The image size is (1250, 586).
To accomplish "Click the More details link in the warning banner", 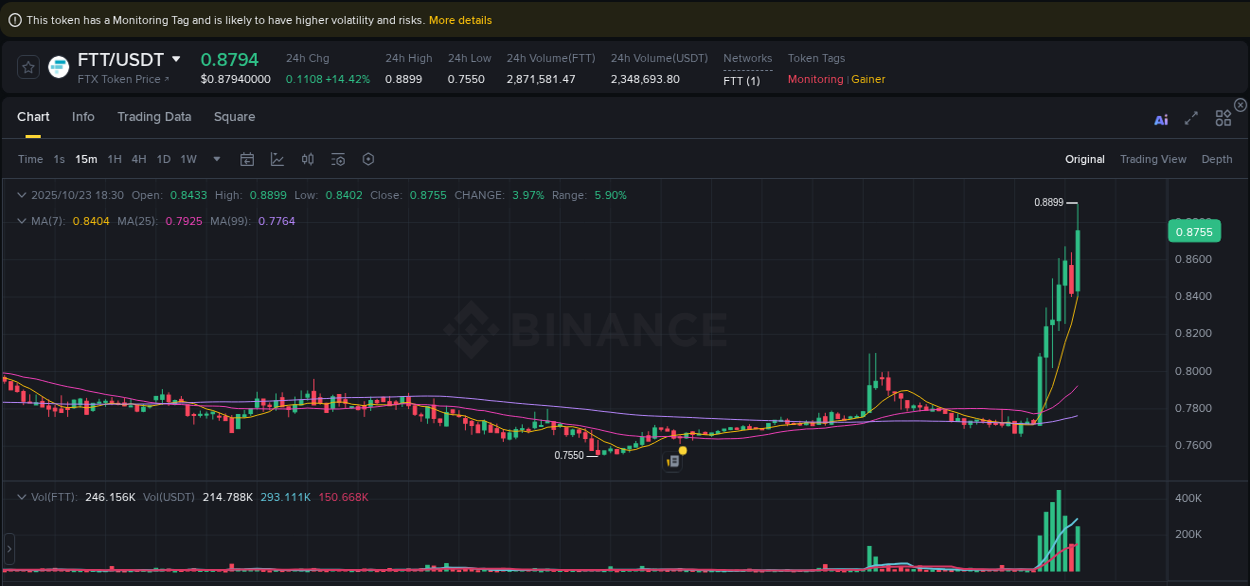I will tap(461, 19).
